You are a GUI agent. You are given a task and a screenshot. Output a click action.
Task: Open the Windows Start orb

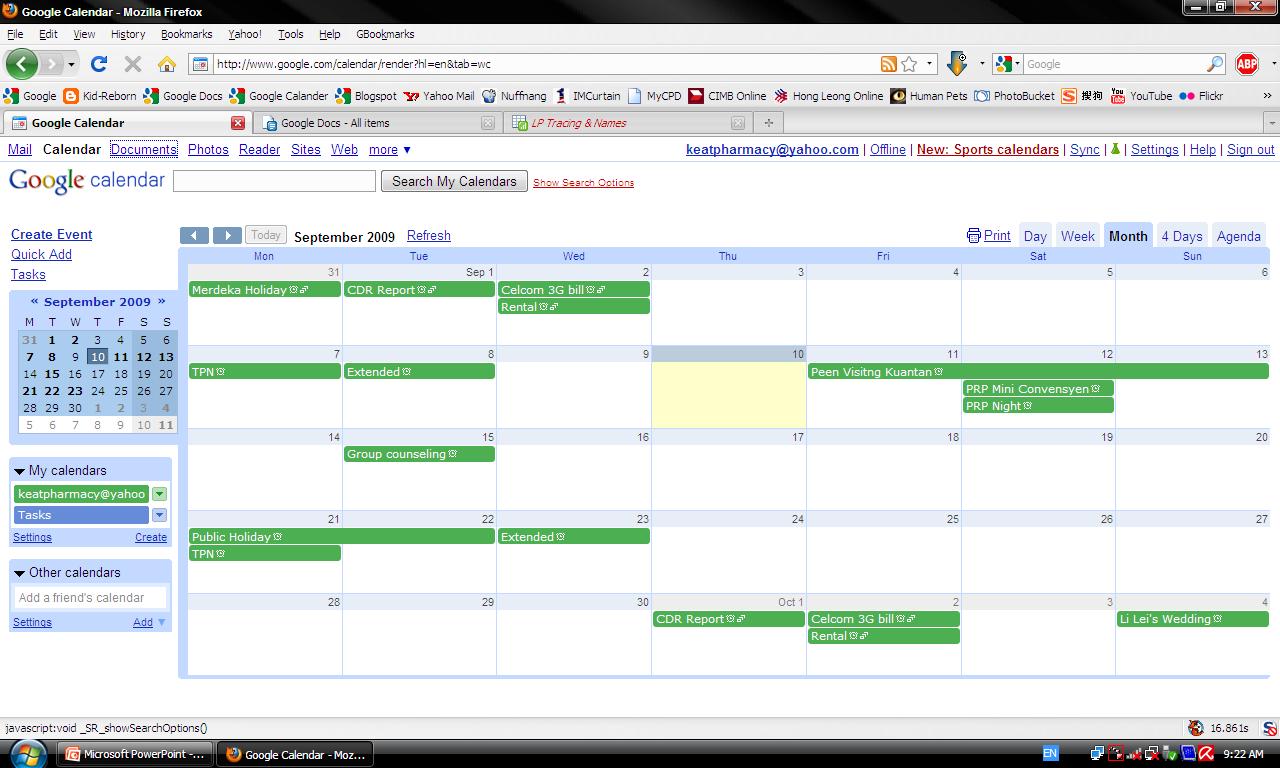point(26,753)
